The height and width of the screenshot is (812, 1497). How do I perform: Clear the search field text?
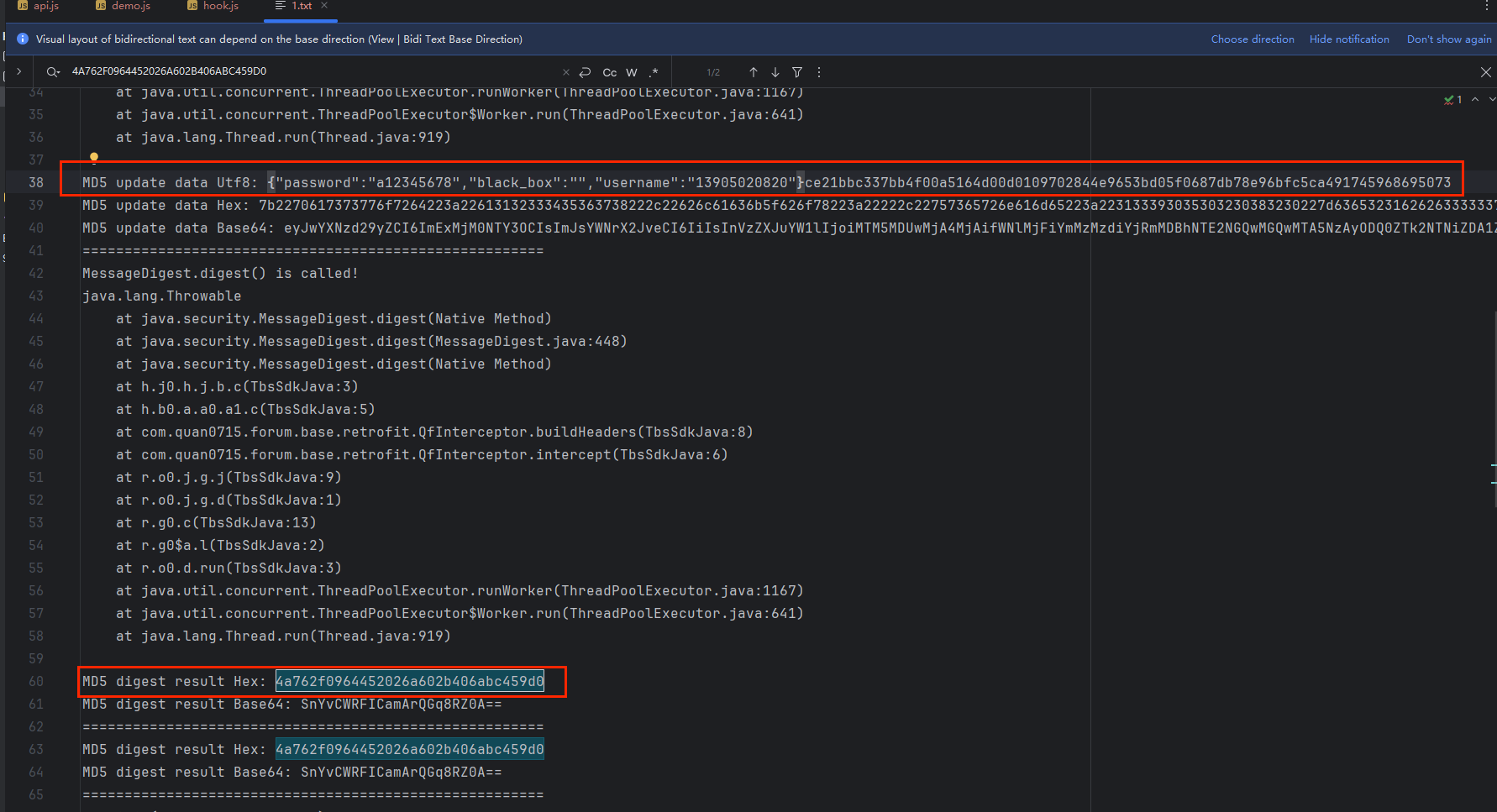(x=565, y=72)
